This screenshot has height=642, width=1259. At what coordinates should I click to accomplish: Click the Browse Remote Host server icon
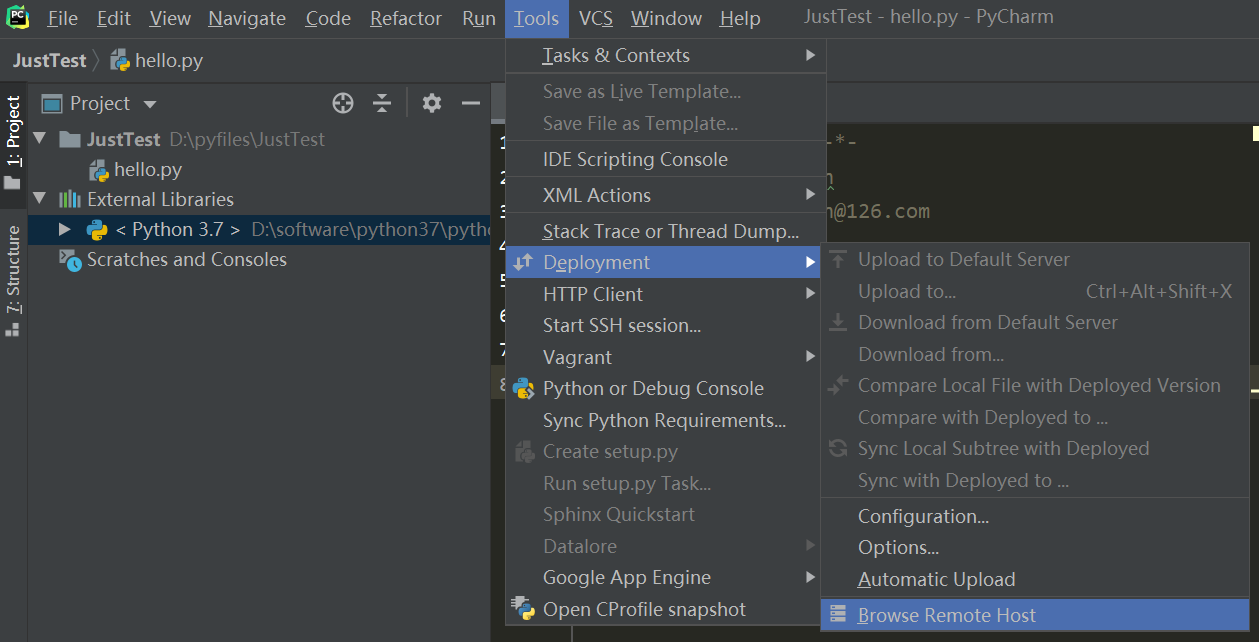[838, 614]
